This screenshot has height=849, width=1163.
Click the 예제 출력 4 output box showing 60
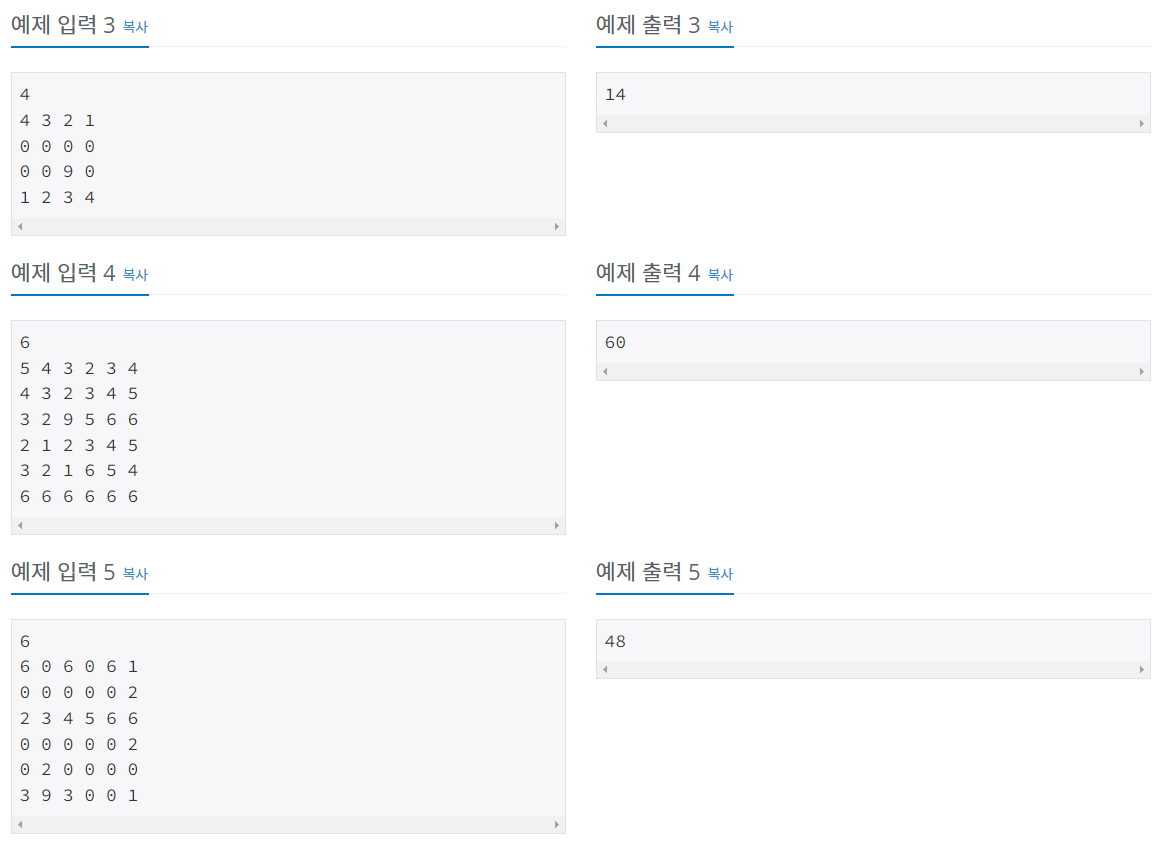tap(873, 341)
